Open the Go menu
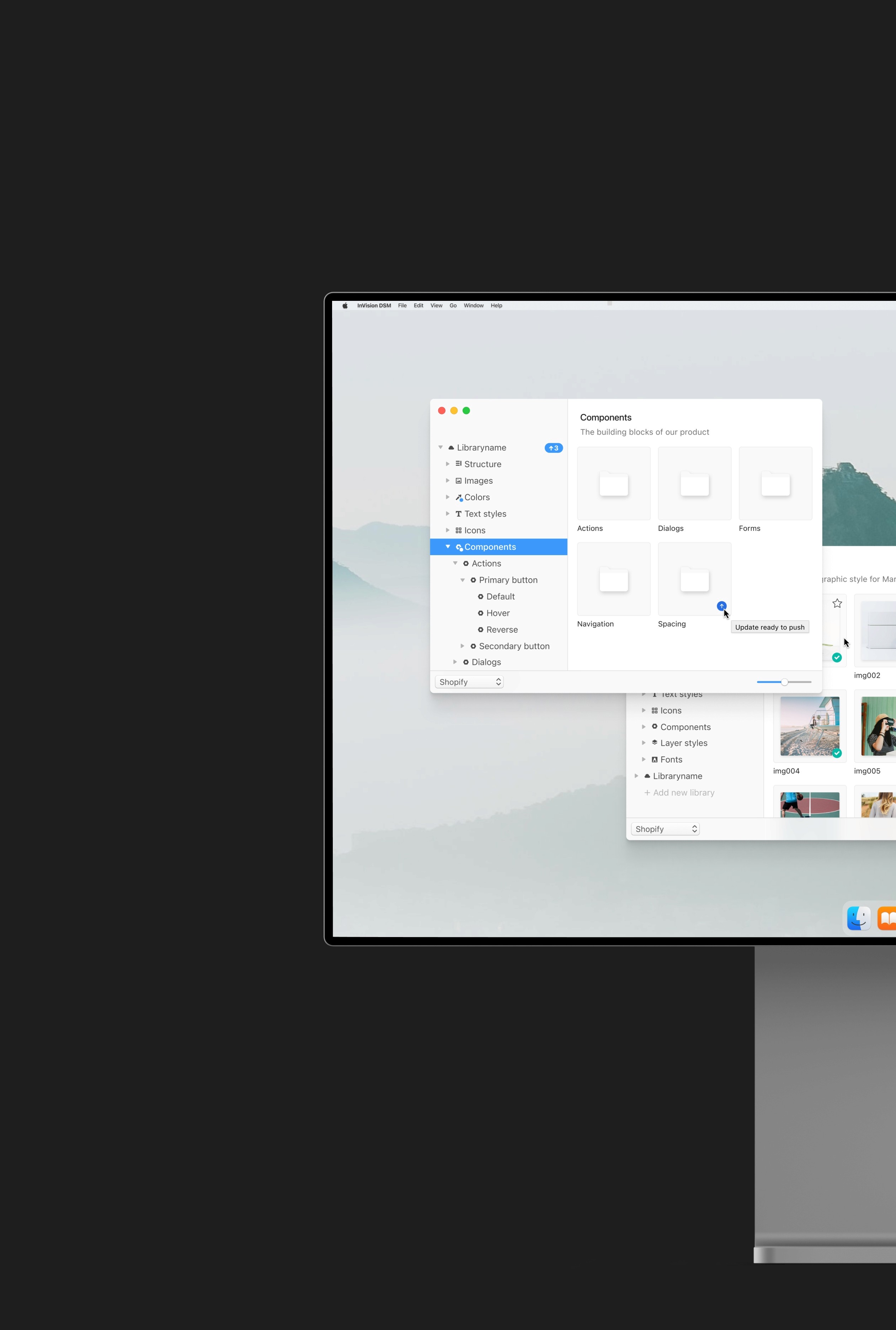896x1330 pixels. [x=453, y=306]
